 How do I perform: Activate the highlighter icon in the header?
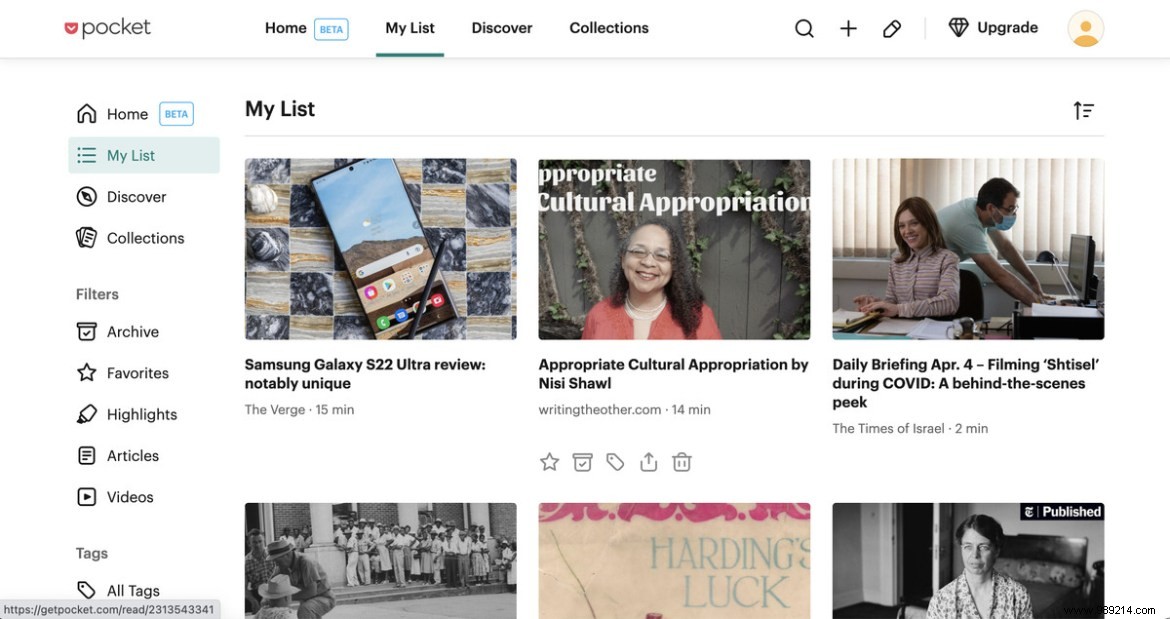pyautogui.click(x=892, y=28)
